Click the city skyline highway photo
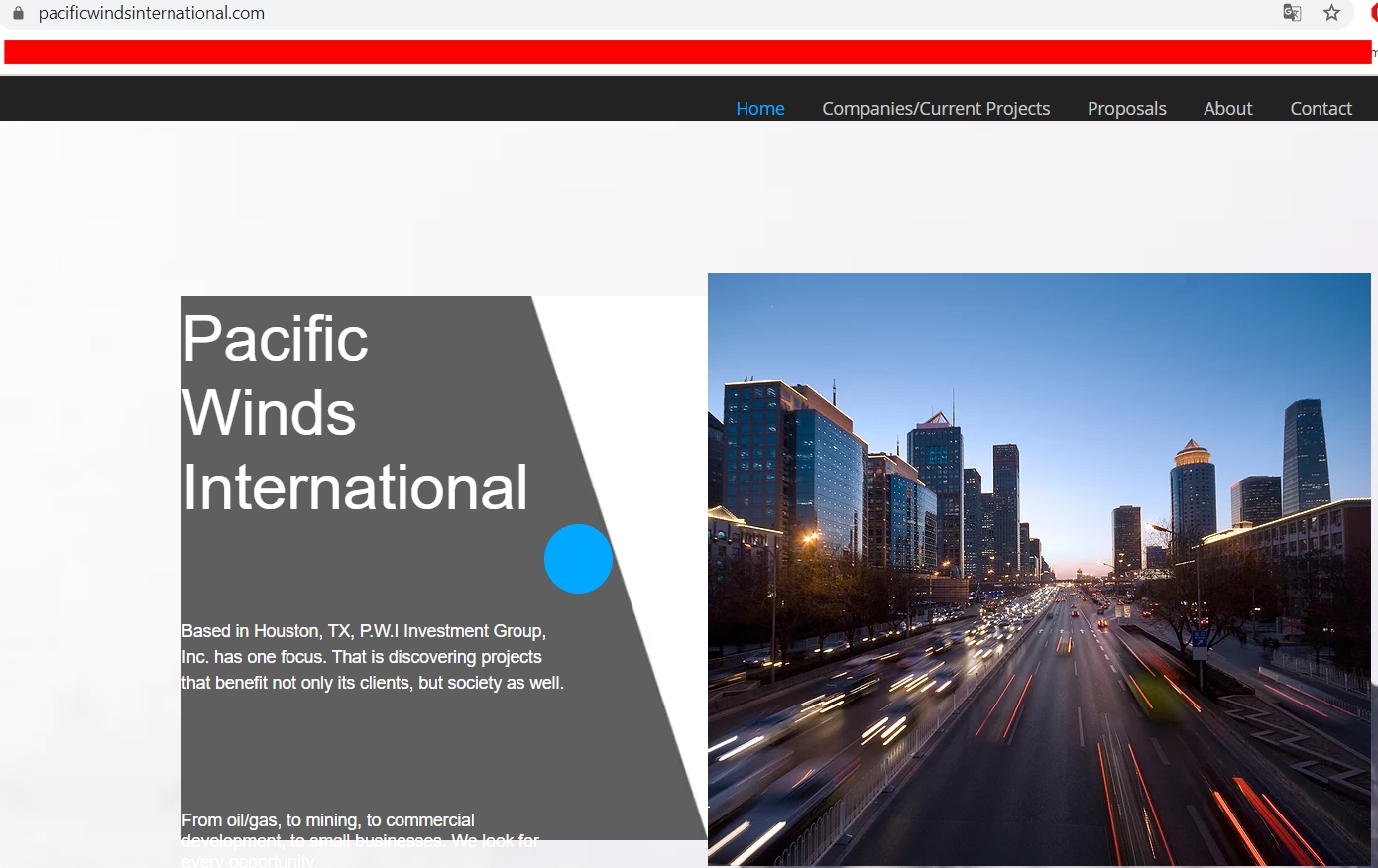The width and height of the screenshot is (1378, 868). tap(1039, 570)
